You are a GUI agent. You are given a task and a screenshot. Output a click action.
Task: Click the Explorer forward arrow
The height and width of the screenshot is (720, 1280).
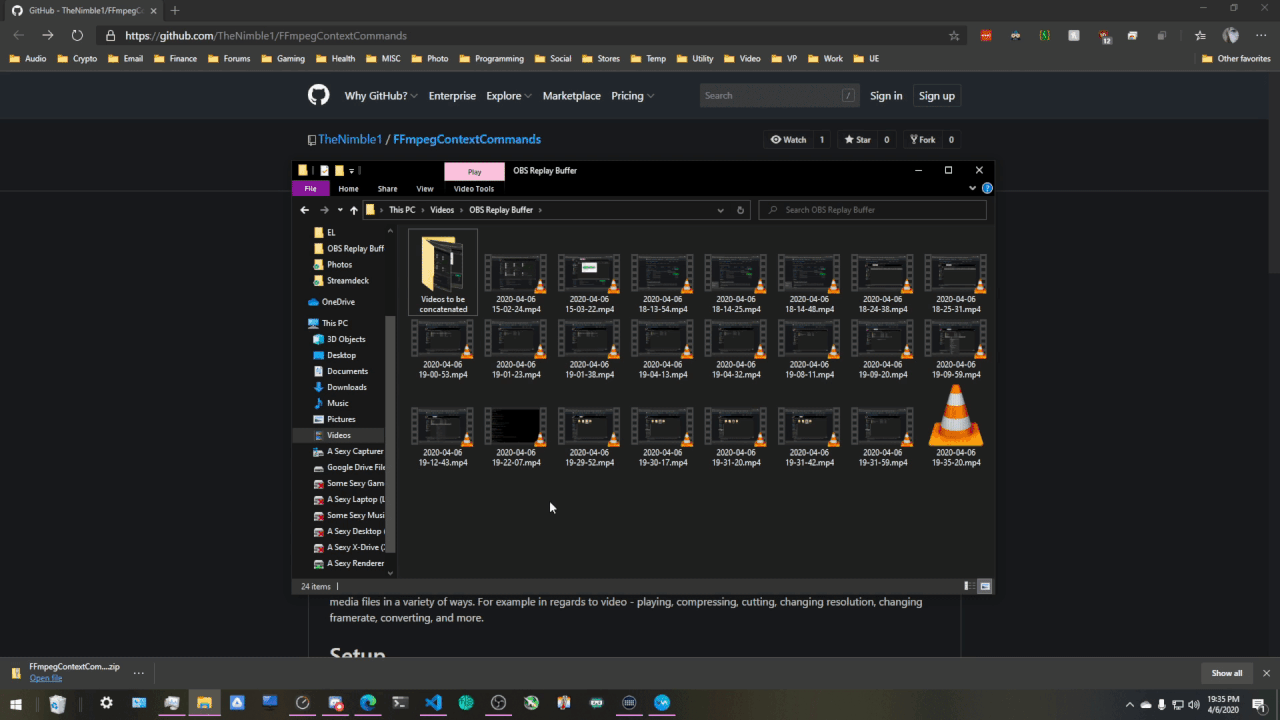(x=324, y=210)
